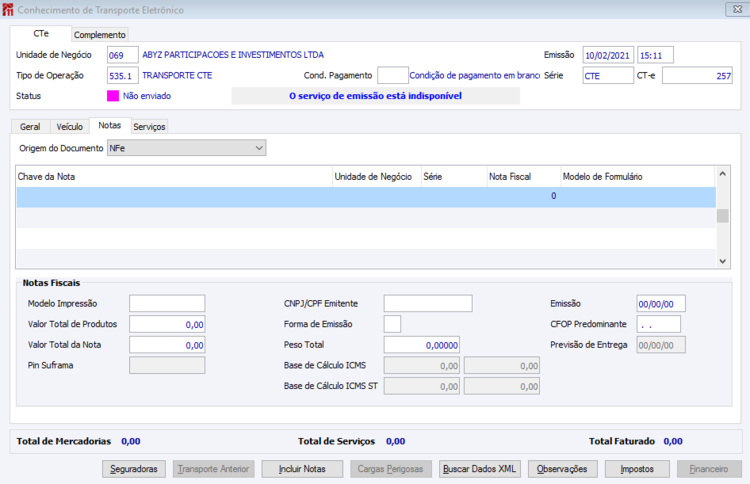The image size is (750, 484).
Task: Select the highlighted first row in notes grid
Action: tap(366, 197)
